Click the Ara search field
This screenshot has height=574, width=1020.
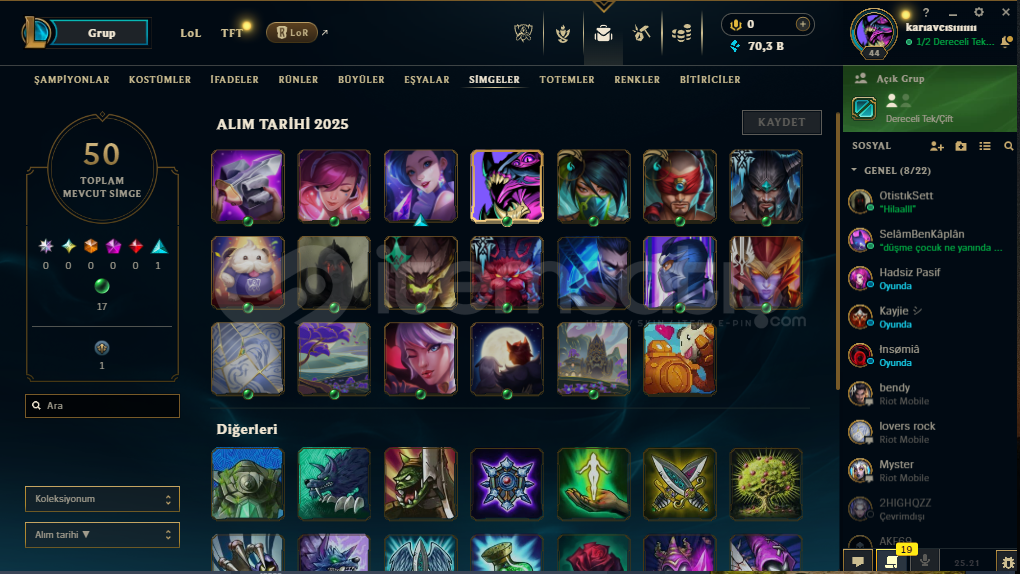tap(102, 405)
